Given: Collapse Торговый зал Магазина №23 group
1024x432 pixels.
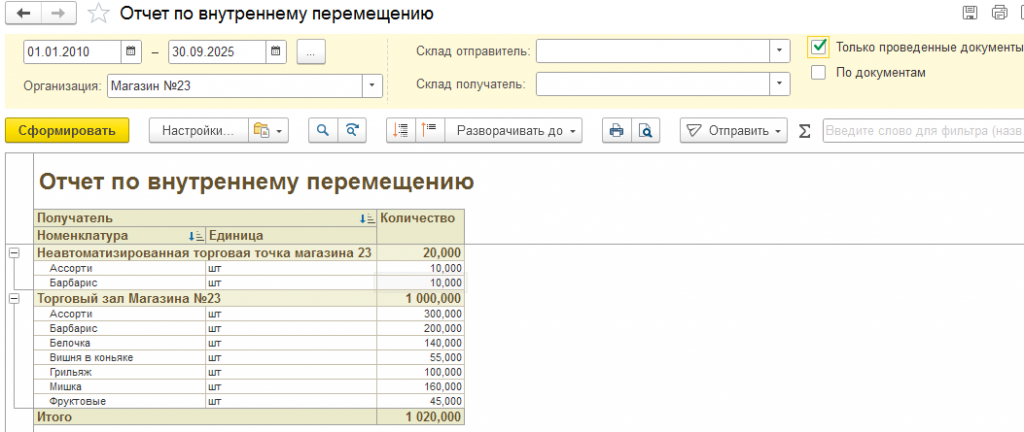Looking at the screenshot, I should [14, 298].
